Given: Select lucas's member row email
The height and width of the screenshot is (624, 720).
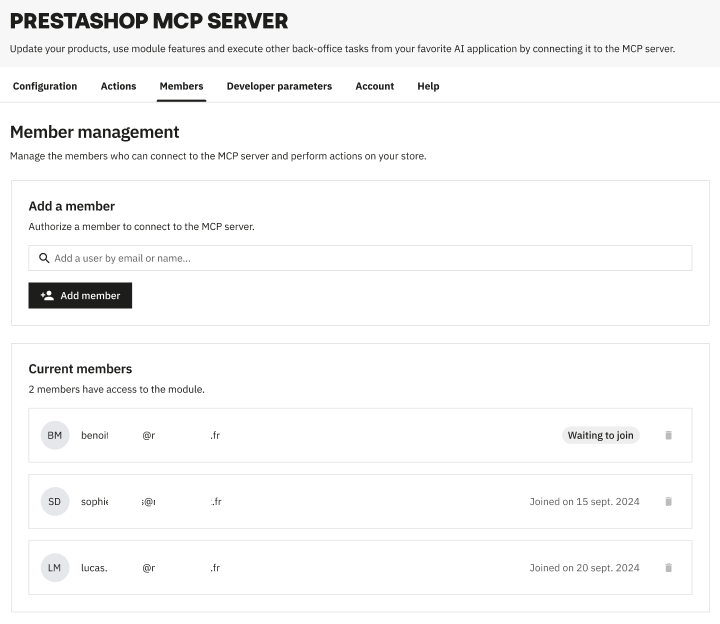Looking at the screenshot, I should [150, 567].
